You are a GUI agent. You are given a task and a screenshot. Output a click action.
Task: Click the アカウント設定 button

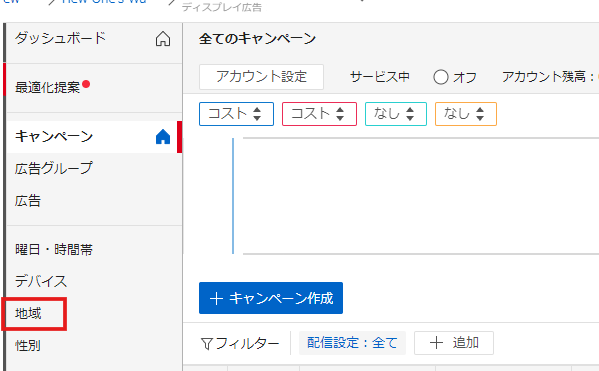pos(261,76)
